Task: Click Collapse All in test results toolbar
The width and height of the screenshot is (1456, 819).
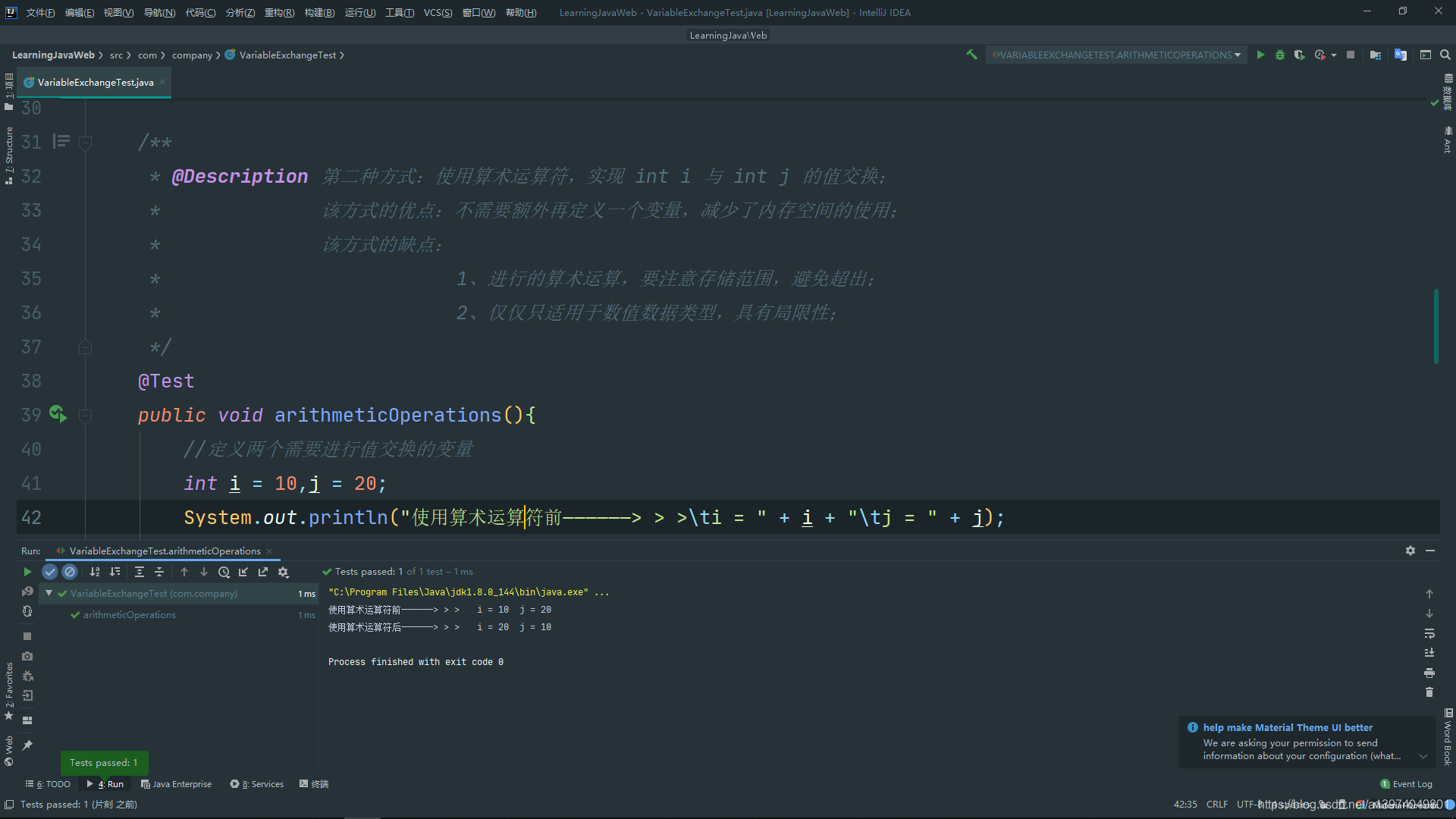Action: point(159,572)
